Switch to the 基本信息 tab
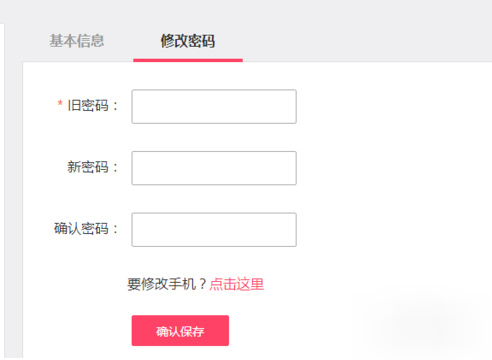Viewport: 492px width, 360px height. 77,41
